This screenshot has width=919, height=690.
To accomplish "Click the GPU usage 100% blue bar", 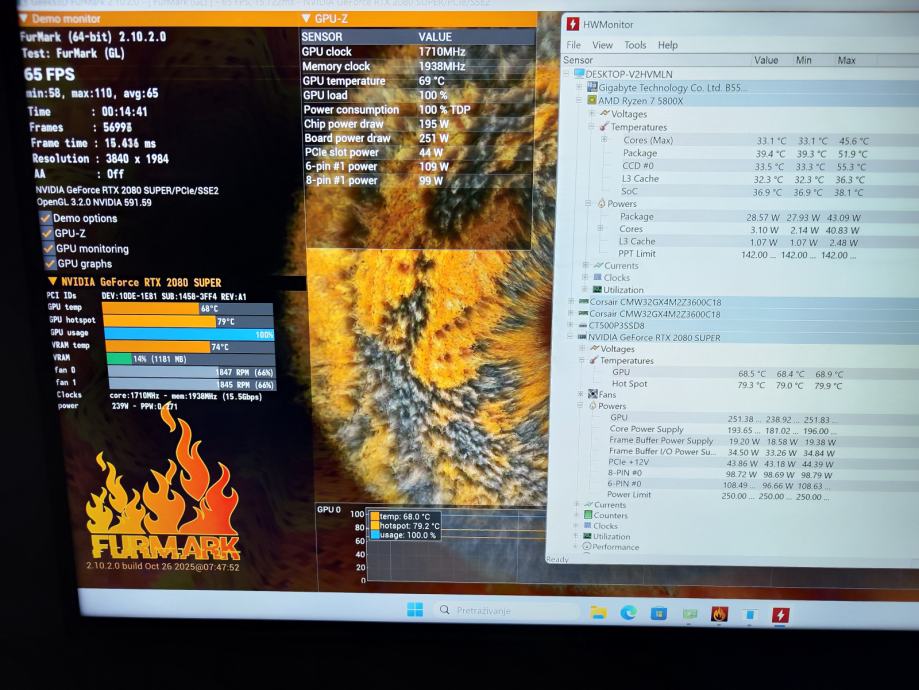I will 189,334.
